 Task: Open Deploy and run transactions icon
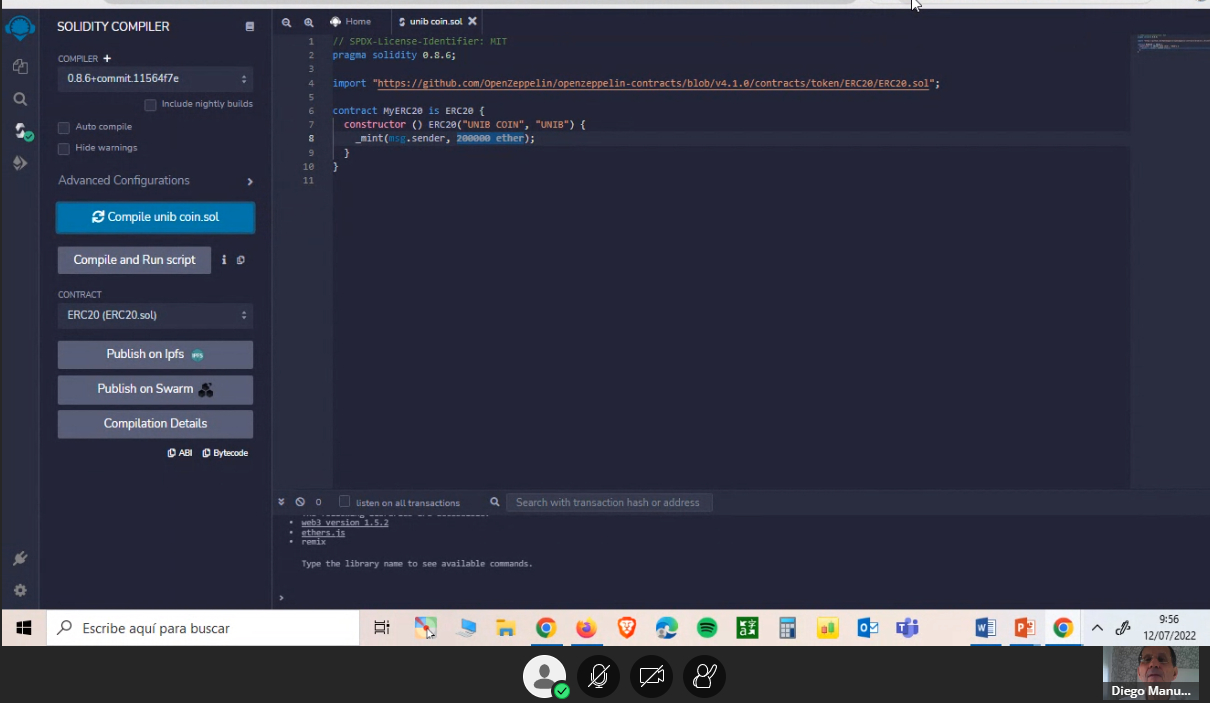click(x=20, y=163)
